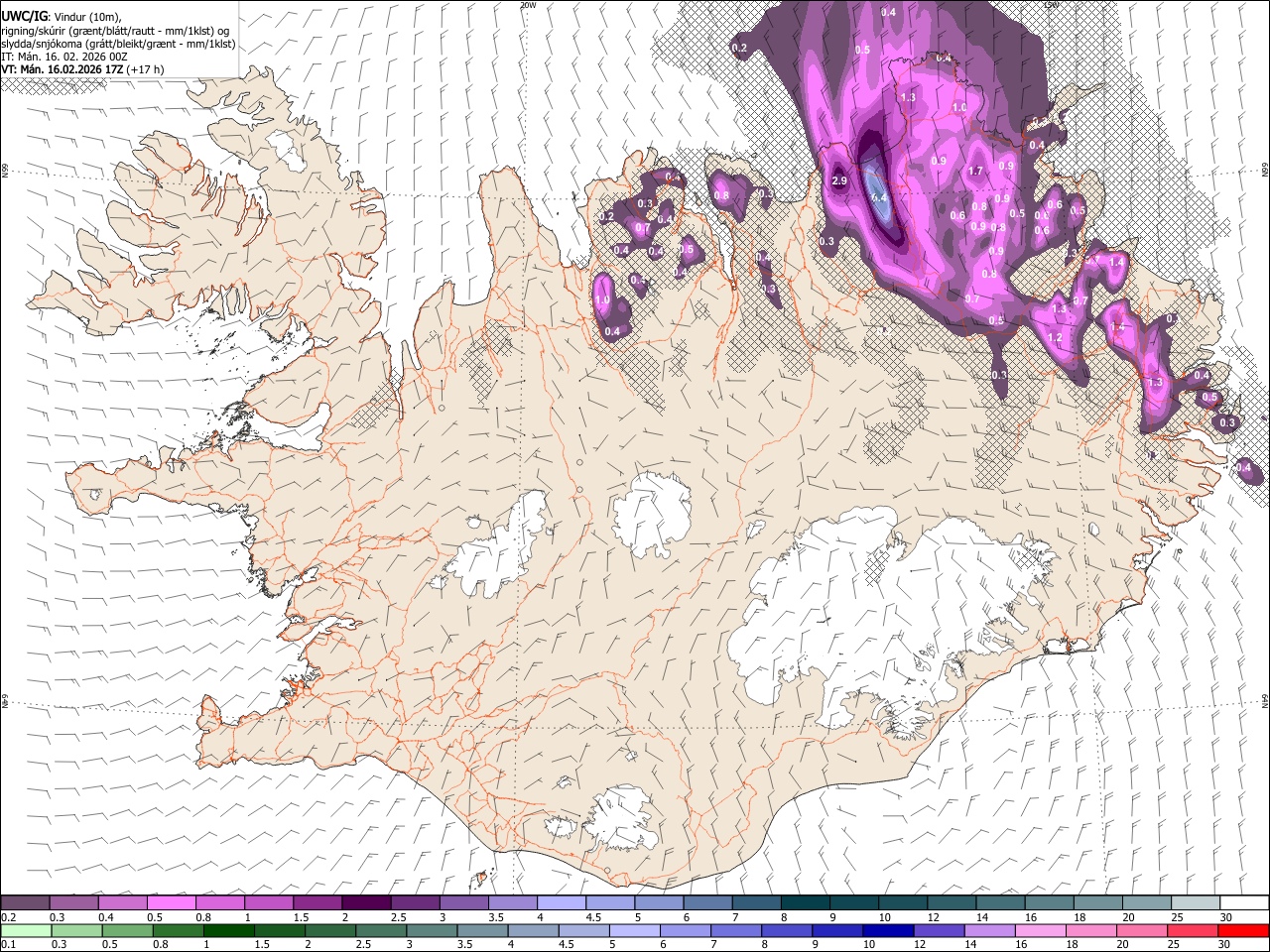Viewport: 1270px width, 952px height.
Task: Click the round white glacier in central Iceland
Action: (x=652, y=513)
